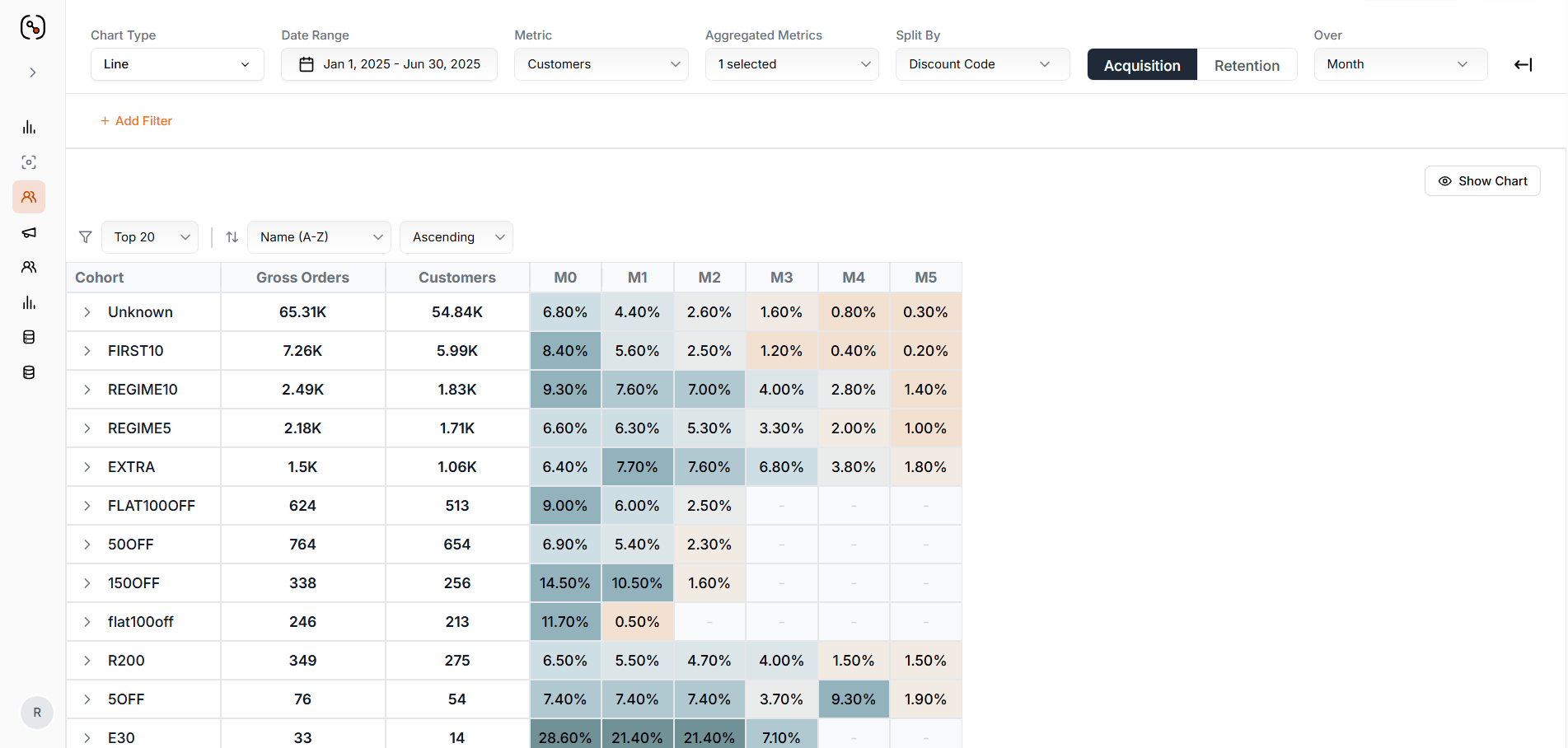Open the Ascending order dropdown
The height and width of the screenshot is (748, 1568).
coord(456,237)
